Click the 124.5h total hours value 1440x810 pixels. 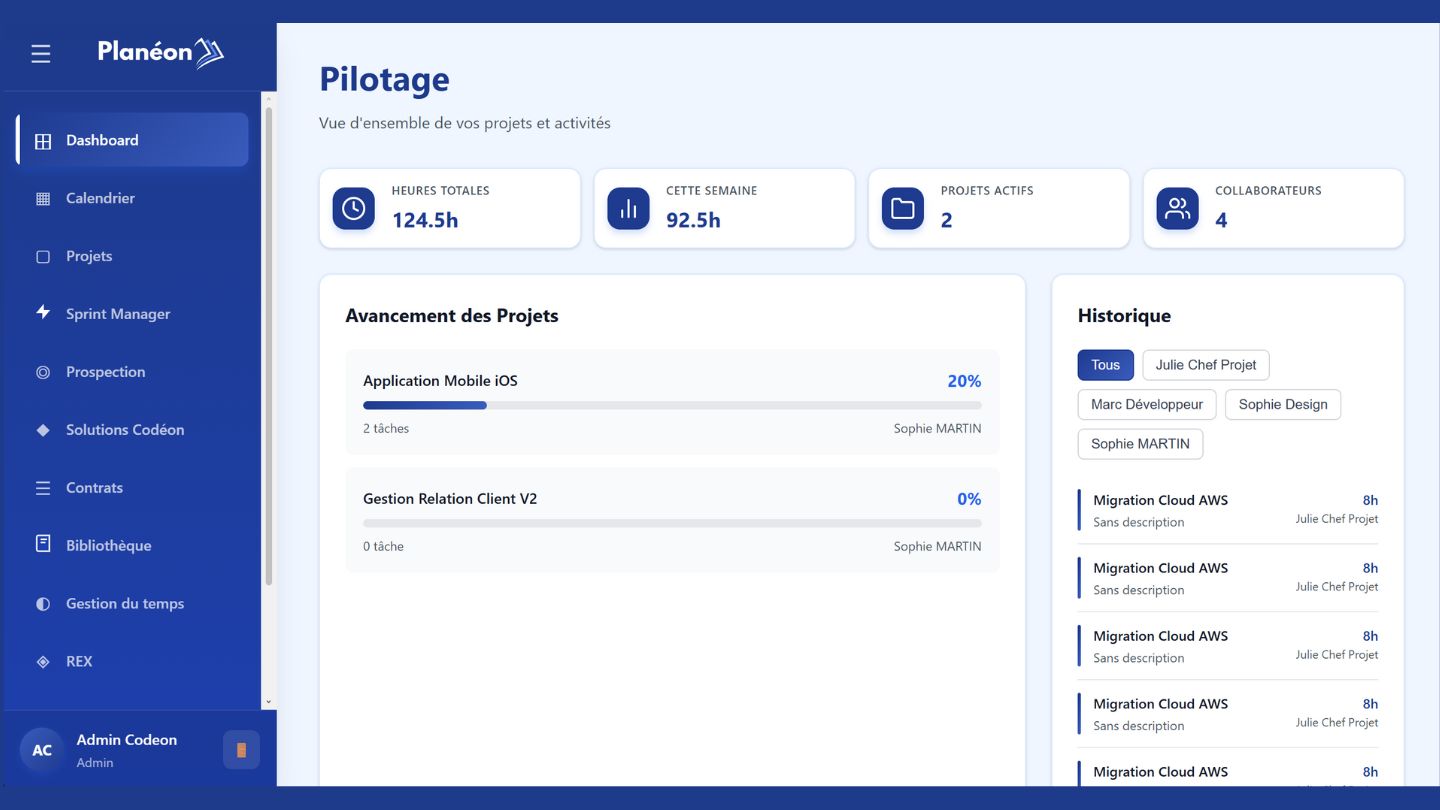425,220
